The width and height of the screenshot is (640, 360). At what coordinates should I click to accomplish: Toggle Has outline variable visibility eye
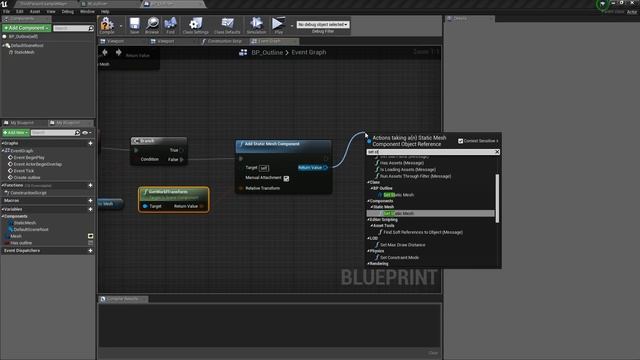tap(90, 243)
